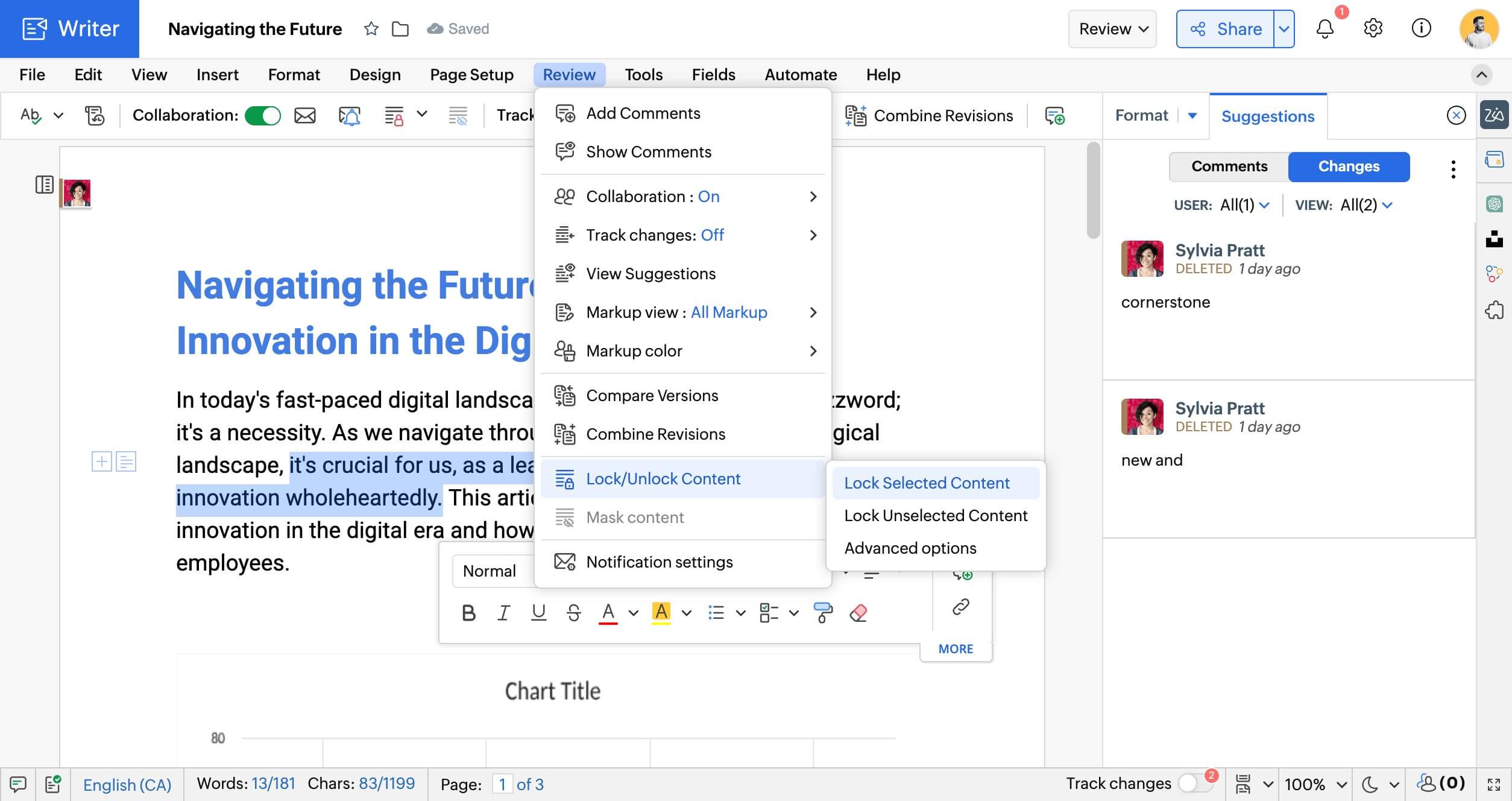1512x801 pixels.
Task: Click the info icon in header
Action: click(x=1421, y=28)
